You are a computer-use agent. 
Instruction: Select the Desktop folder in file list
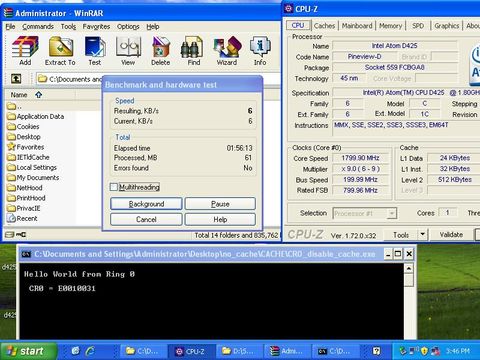pos(24,137)
